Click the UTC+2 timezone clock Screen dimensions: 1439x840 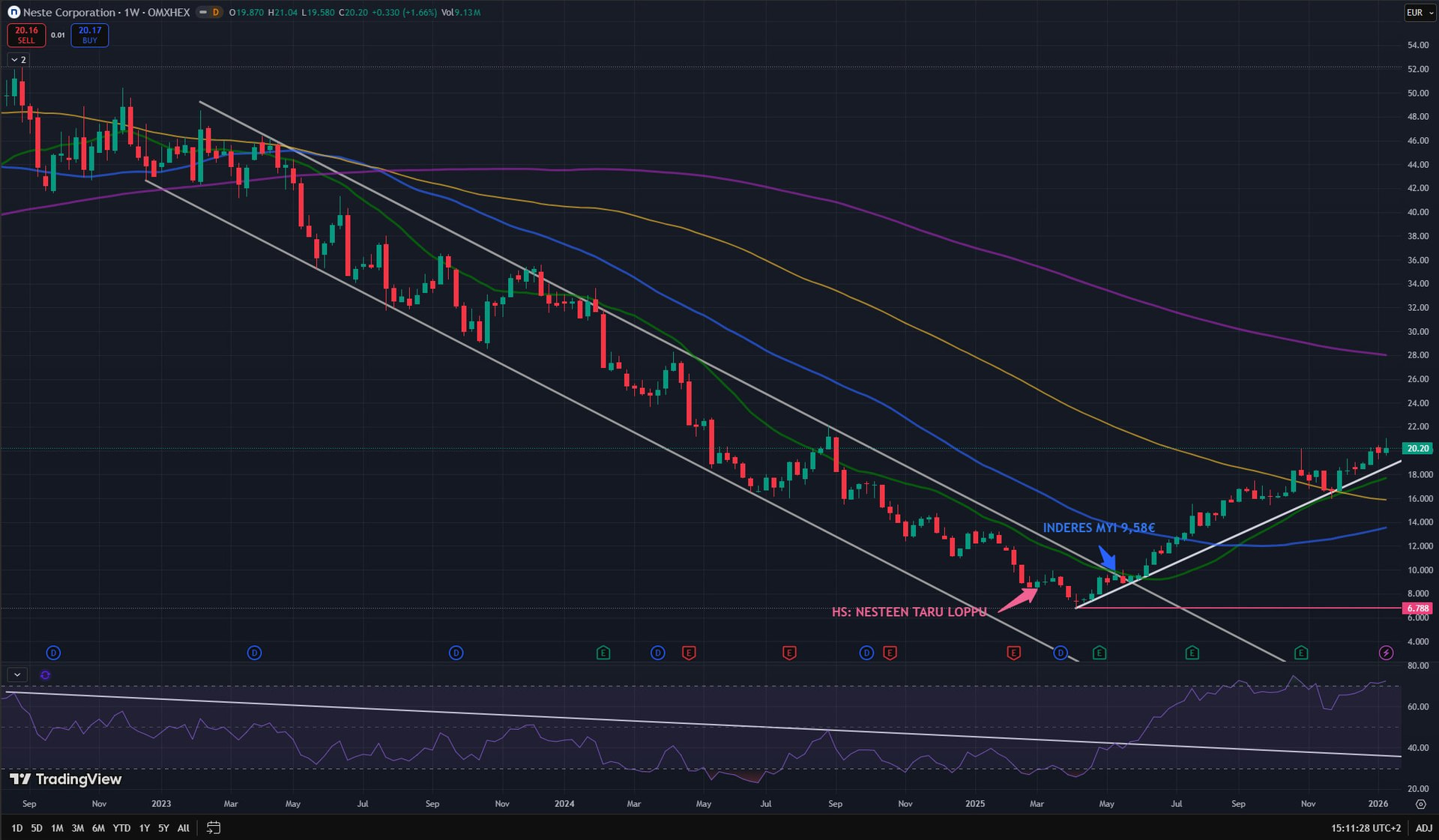(x=1366, y=828)
